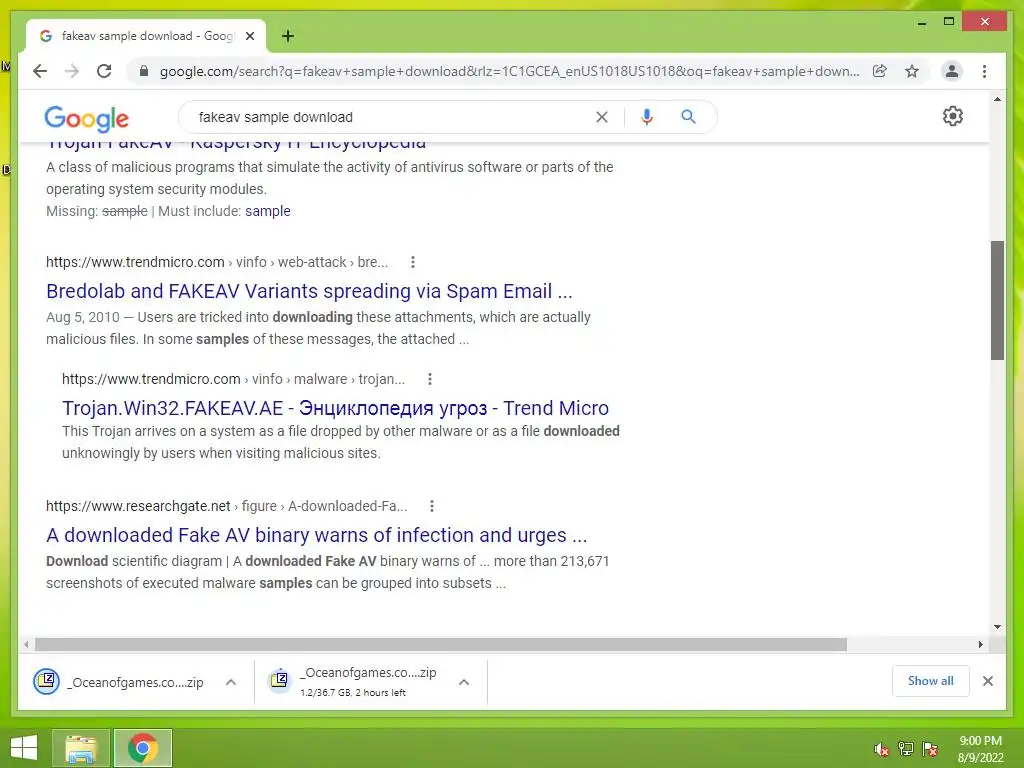Open the Trojan-FakeAV Kaspersky result title
The width and height of the screenshot is (1024, 768).
(x=236, y=143)
